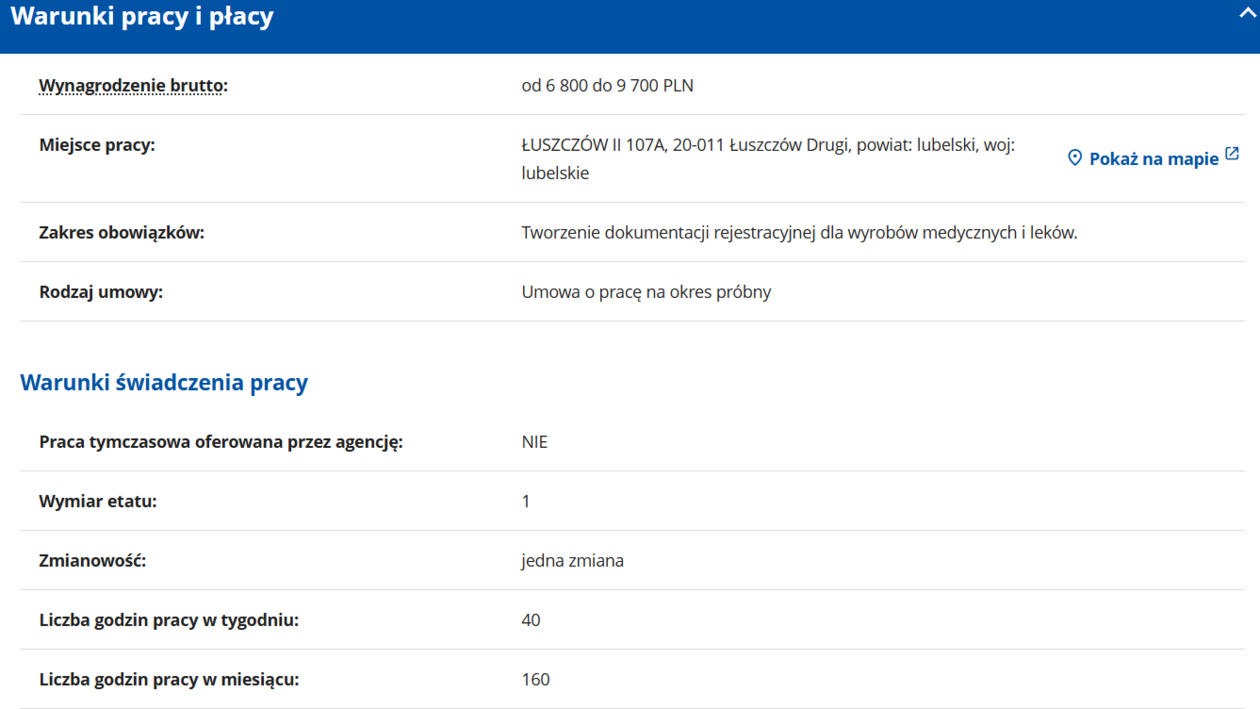Viewport: 1260px width, 709px height.
Task: Click the Liczba godzin pracy w tygodniu label
Action: point(169,620)
